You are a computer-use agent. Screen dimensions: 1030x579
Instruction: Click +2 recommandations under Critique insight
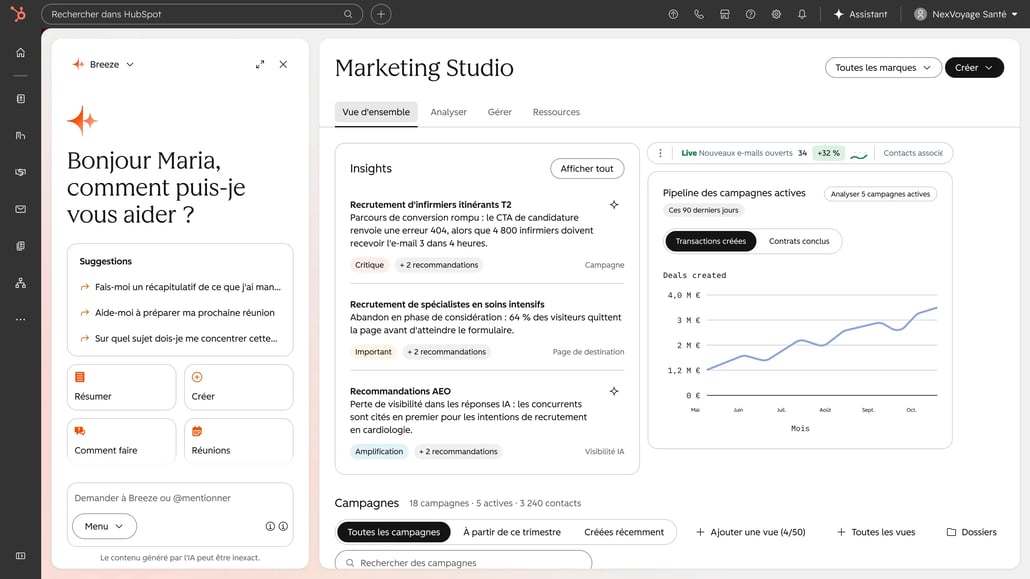pos(439,265)
